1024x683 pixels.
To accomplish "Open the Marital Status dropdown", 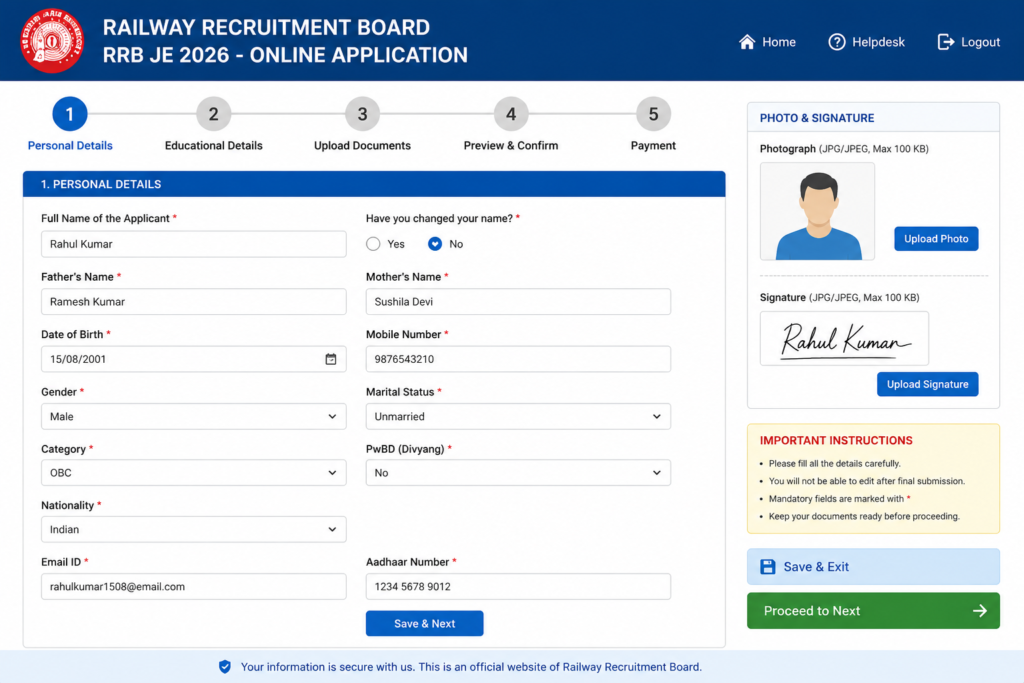I will coord(518,417).
